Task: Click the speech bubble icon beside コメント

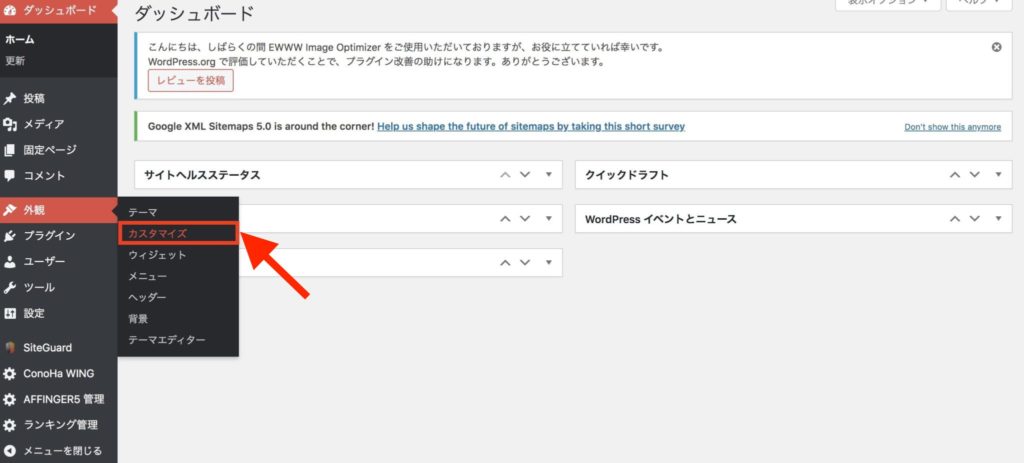Action: coord(9,176)
